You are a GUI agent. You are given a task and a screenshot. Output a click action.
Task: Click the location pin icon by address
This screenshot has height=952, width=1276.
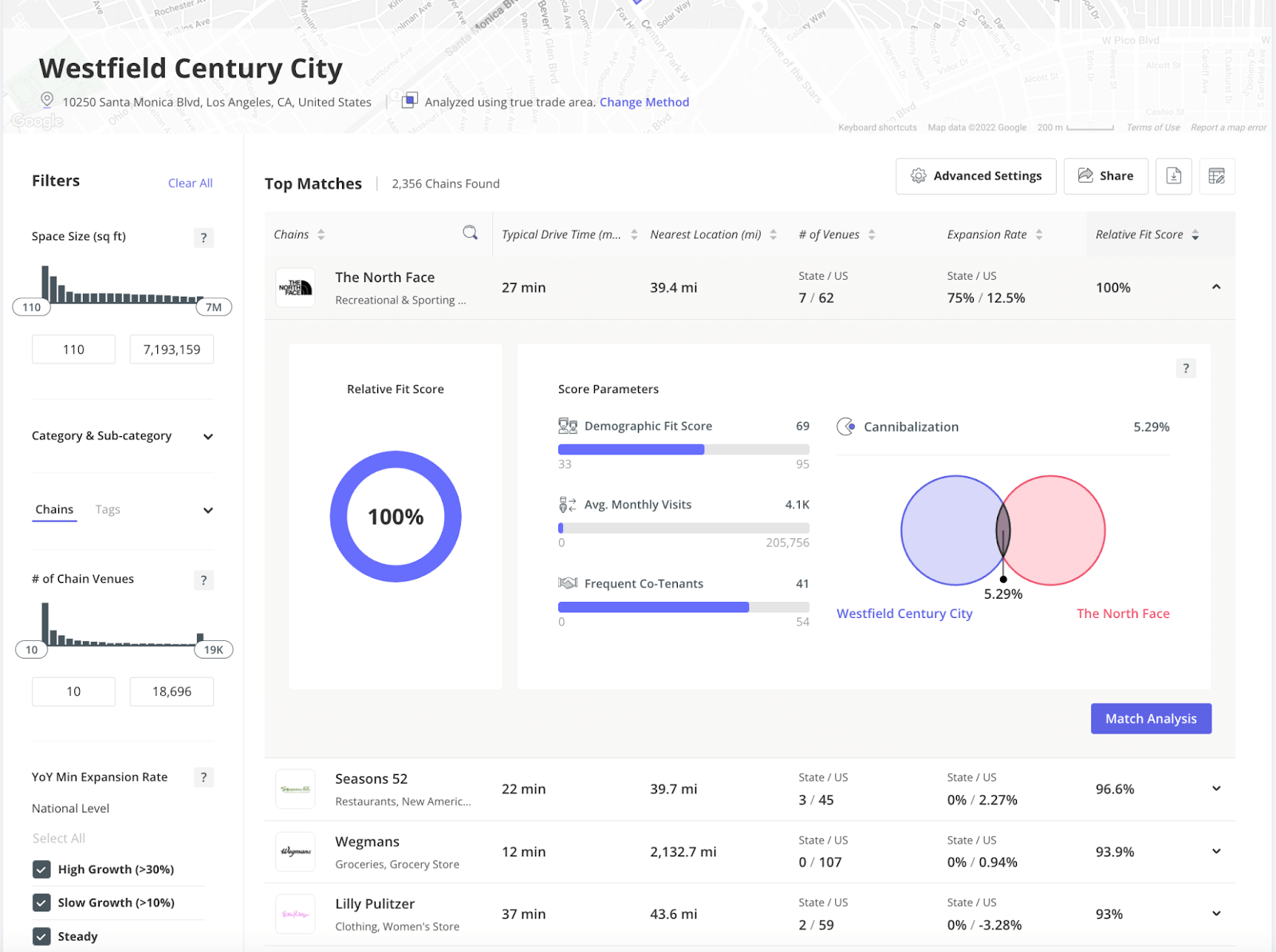(x=47, y=100)
